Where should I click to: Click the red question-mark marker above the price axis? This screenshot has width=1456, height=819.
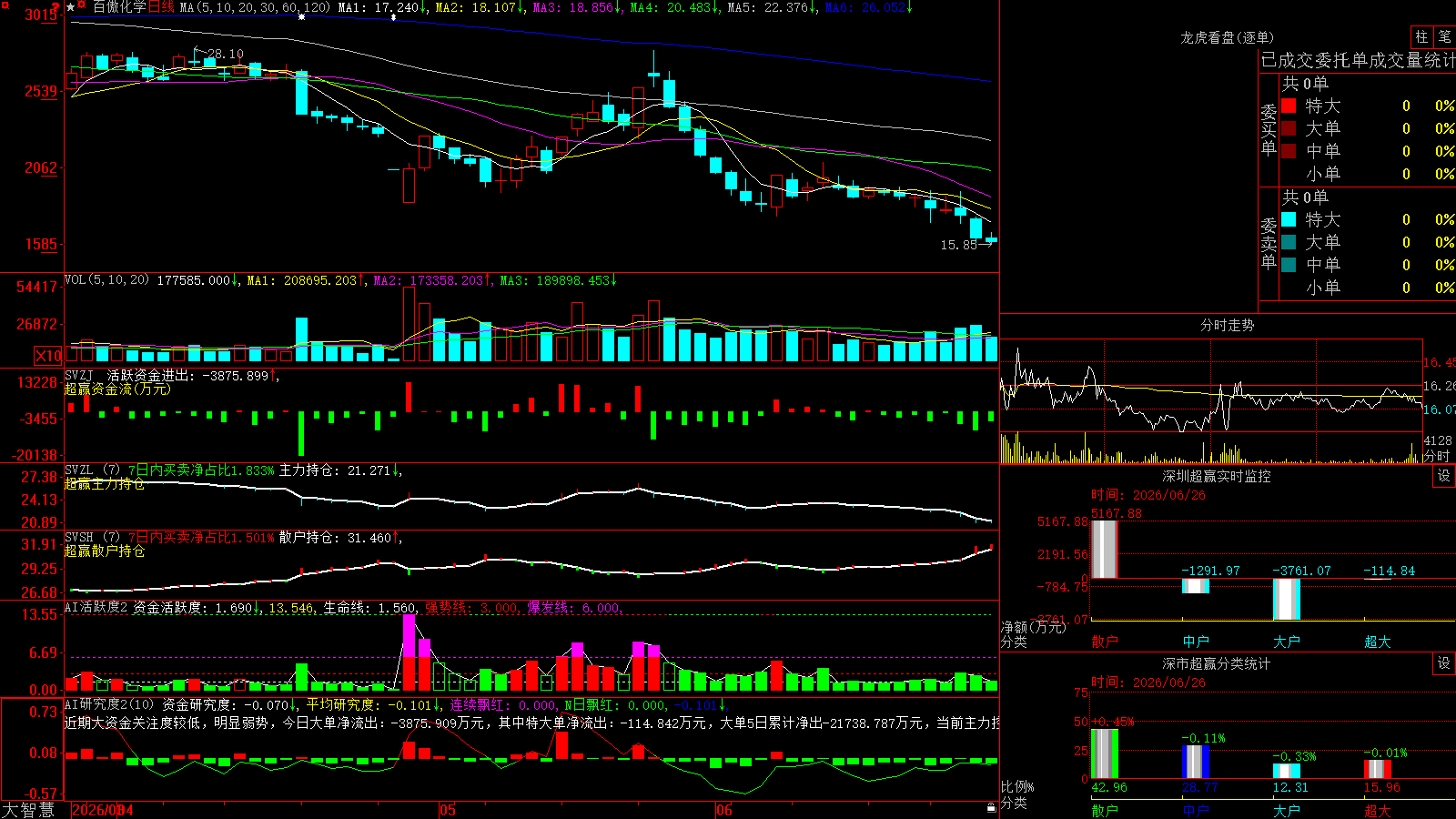(56, 8)
